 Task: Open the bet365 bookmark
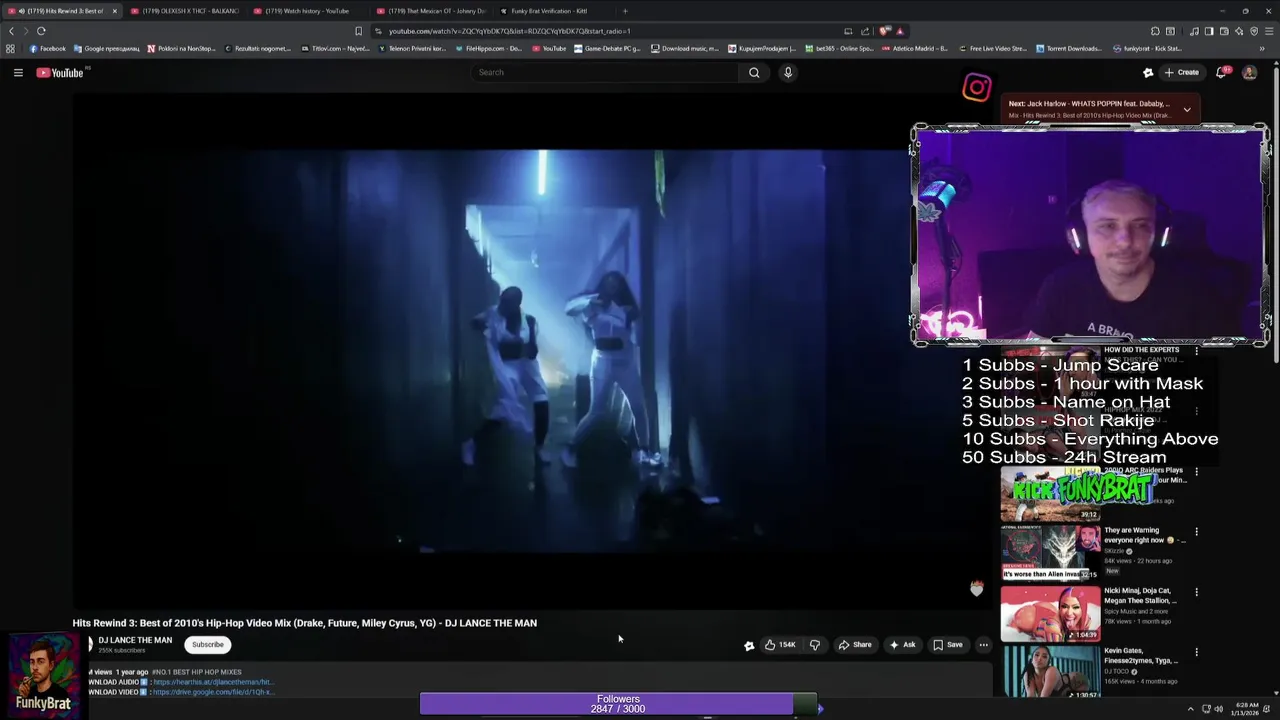837,48
